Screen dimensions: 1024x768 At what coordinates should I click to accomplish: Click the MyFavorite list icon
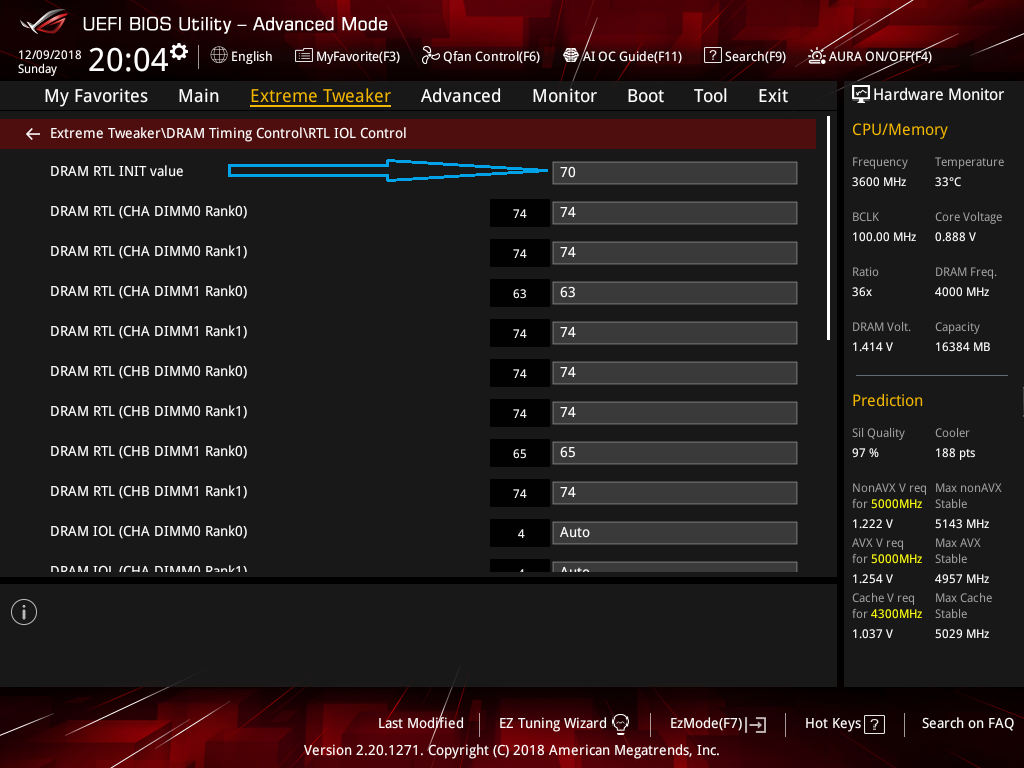pyautogui.click(x=304, y=56)
